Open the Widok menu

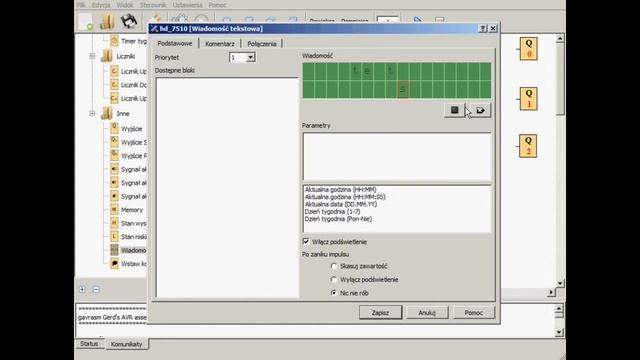[x=125, y=5]
